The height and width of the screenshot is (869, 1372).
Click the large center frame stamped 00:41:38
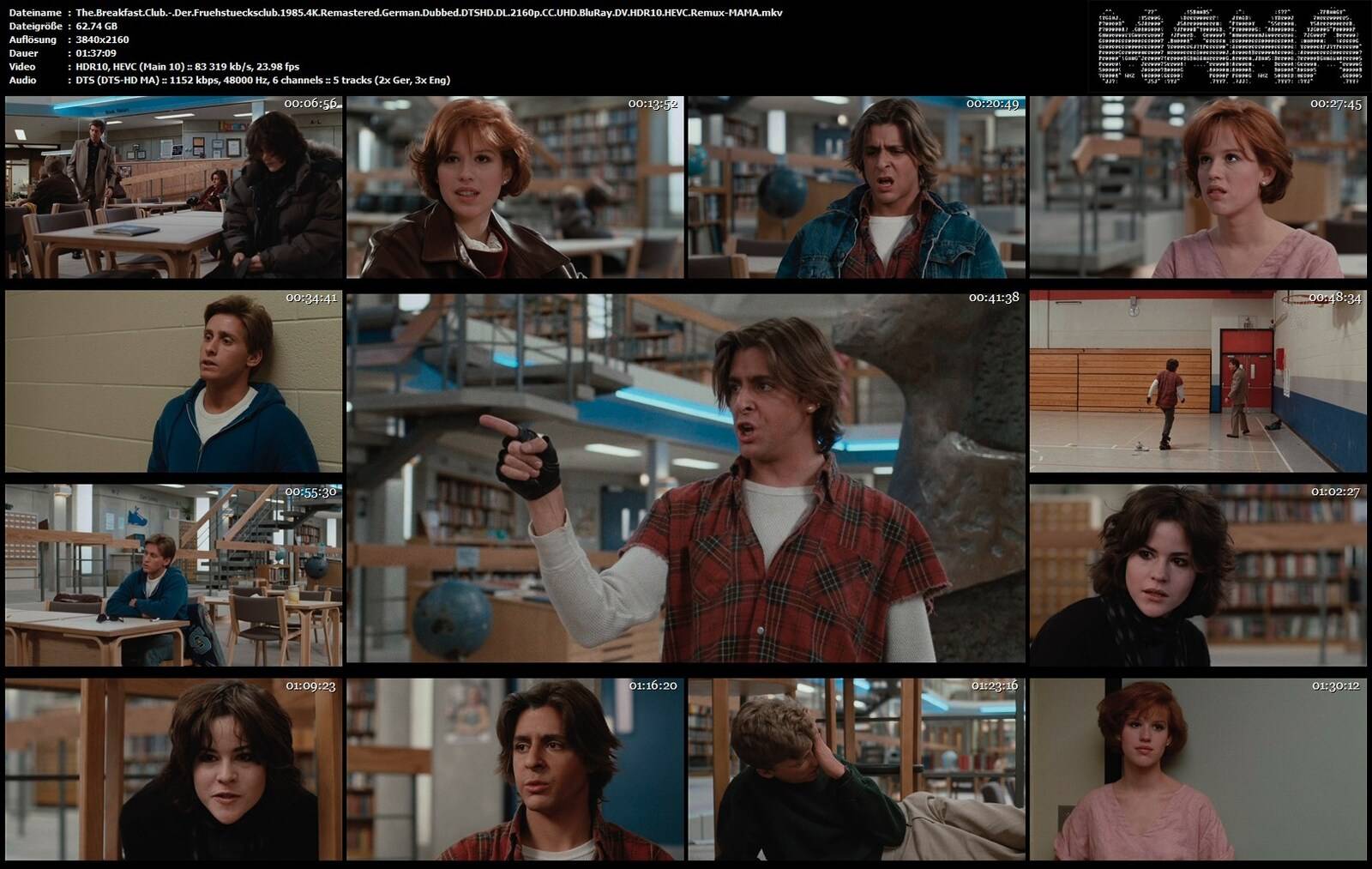(686, 478)
